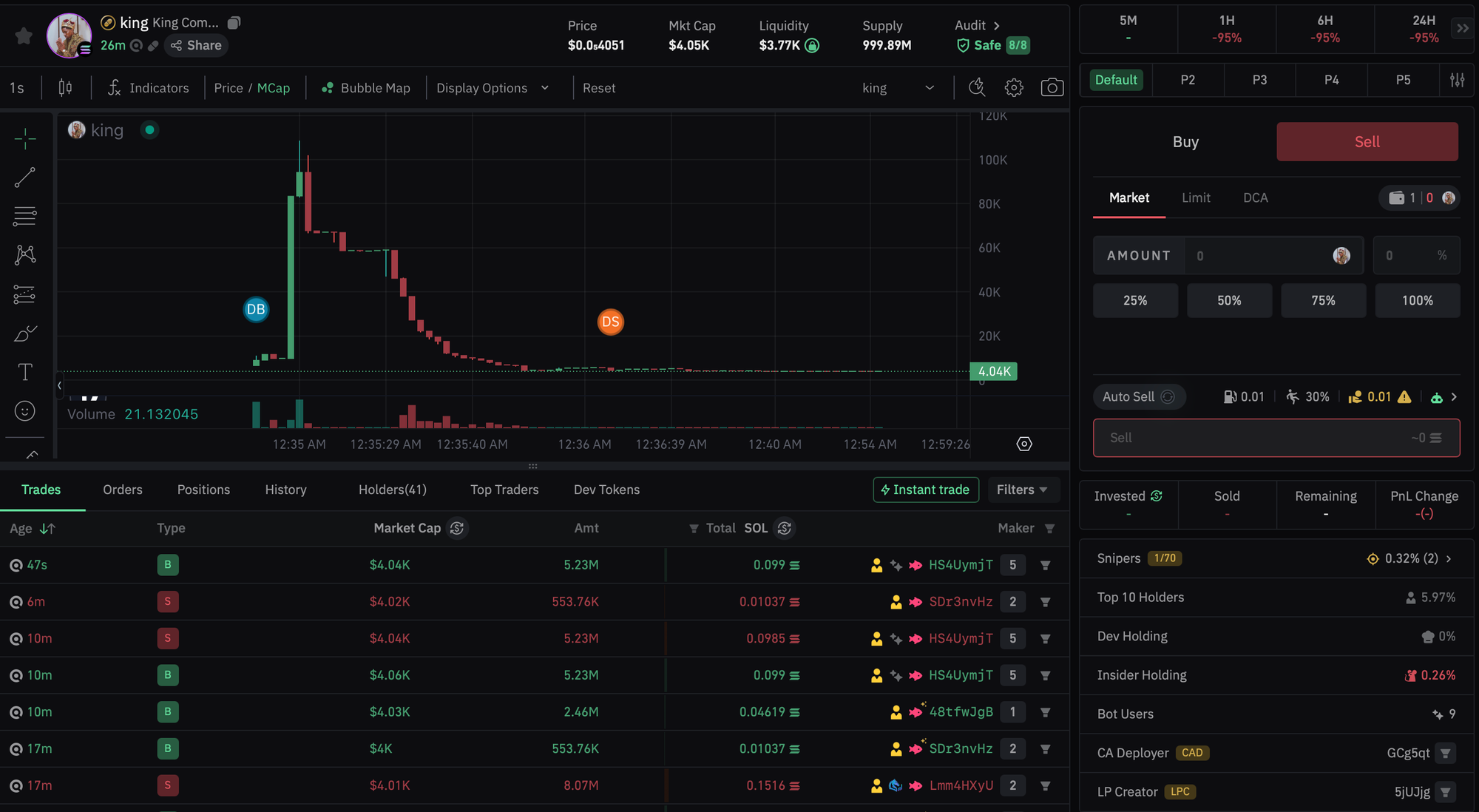Select the trend line drawing tool
This screenshot has width=1479, height=812.
tap(24, 177)
